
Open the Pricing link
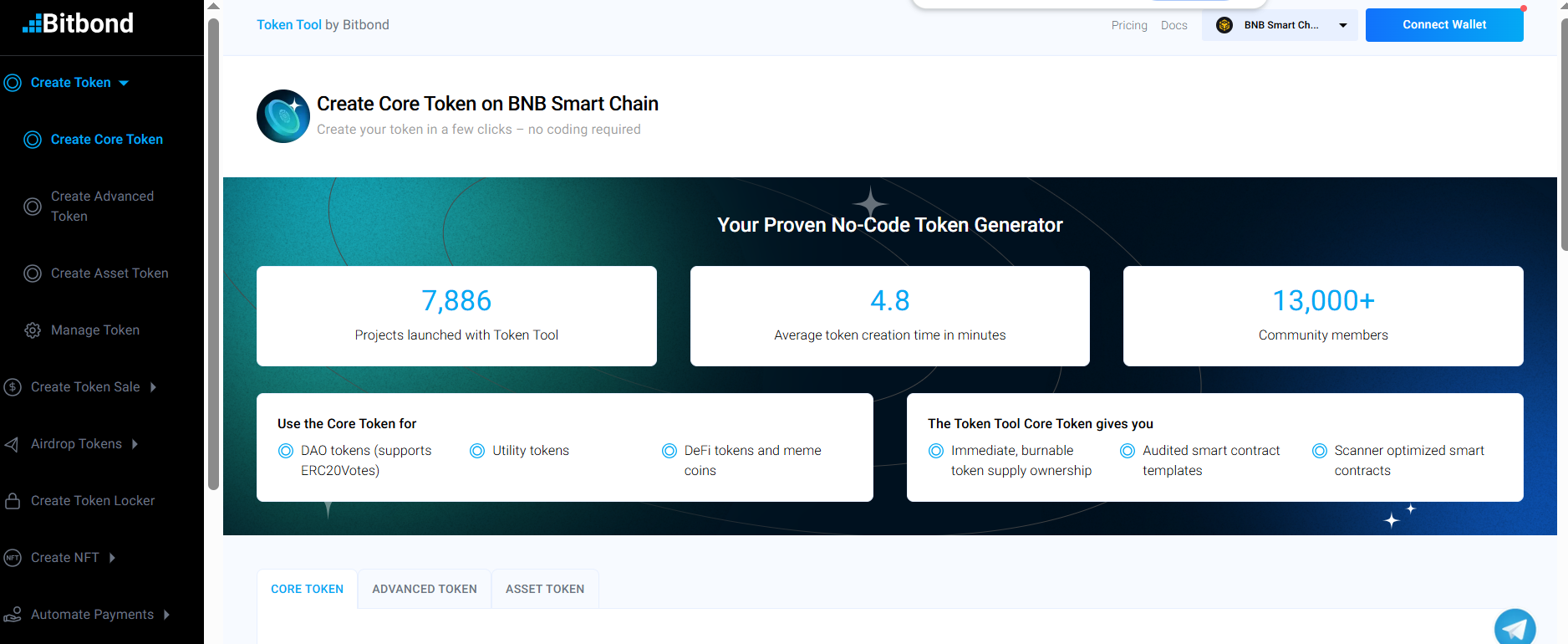pos(1129,25)
